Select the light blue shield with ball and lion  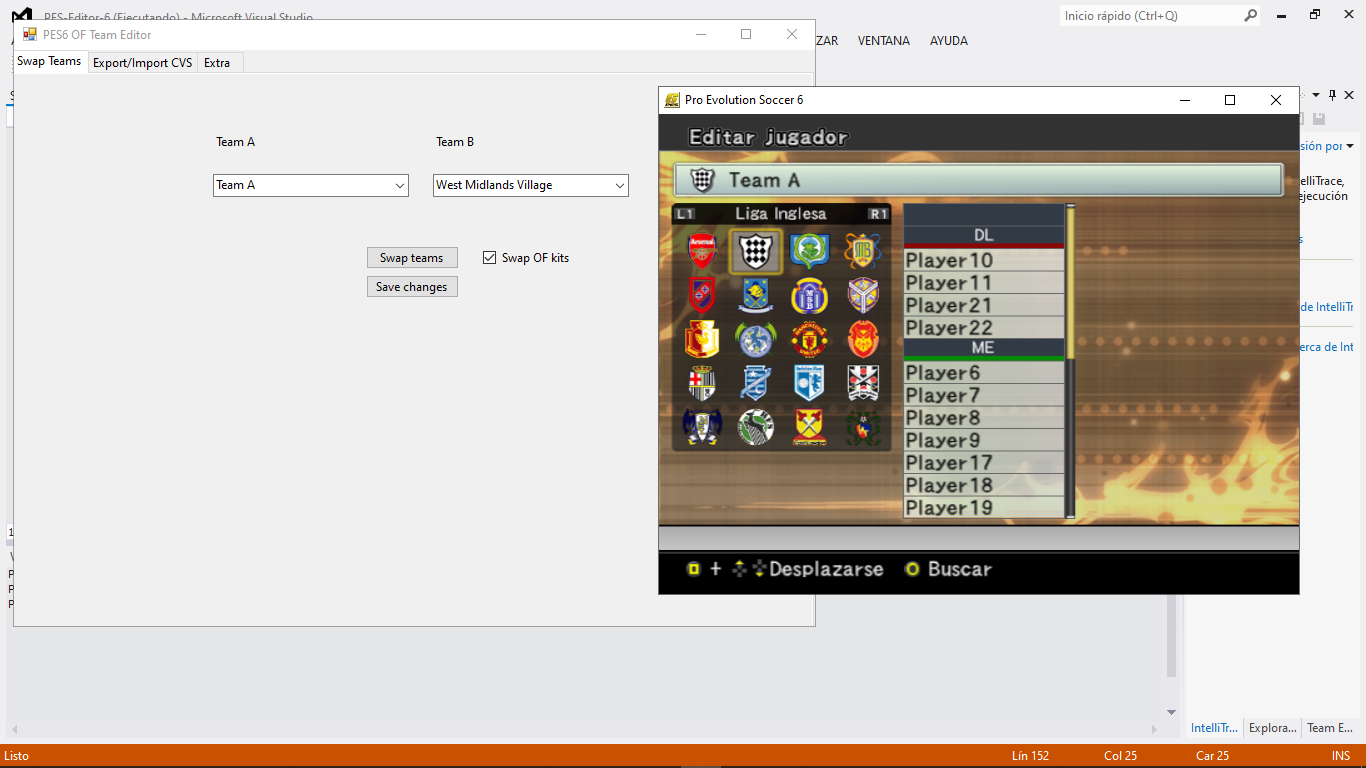click(809, 383)
